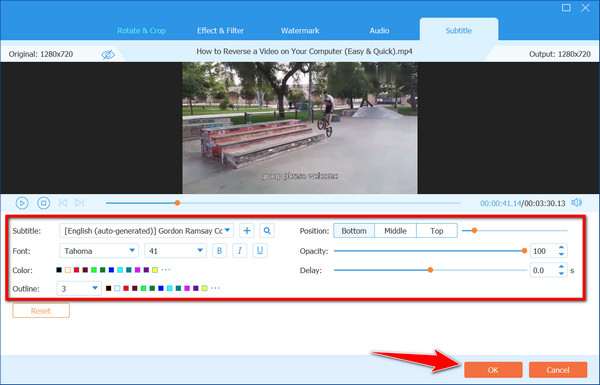The height and width of the screenshot is (385, 600).
Task: Toggle the original preview eye icon
Action: click(108, 54)
